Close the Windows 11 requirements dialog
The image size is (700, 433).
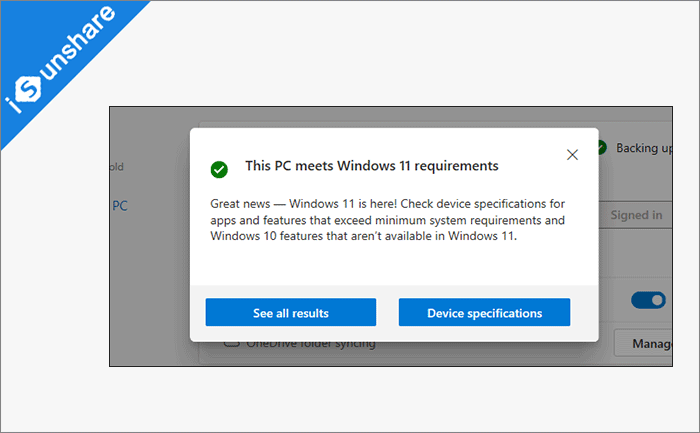[572, 155]
